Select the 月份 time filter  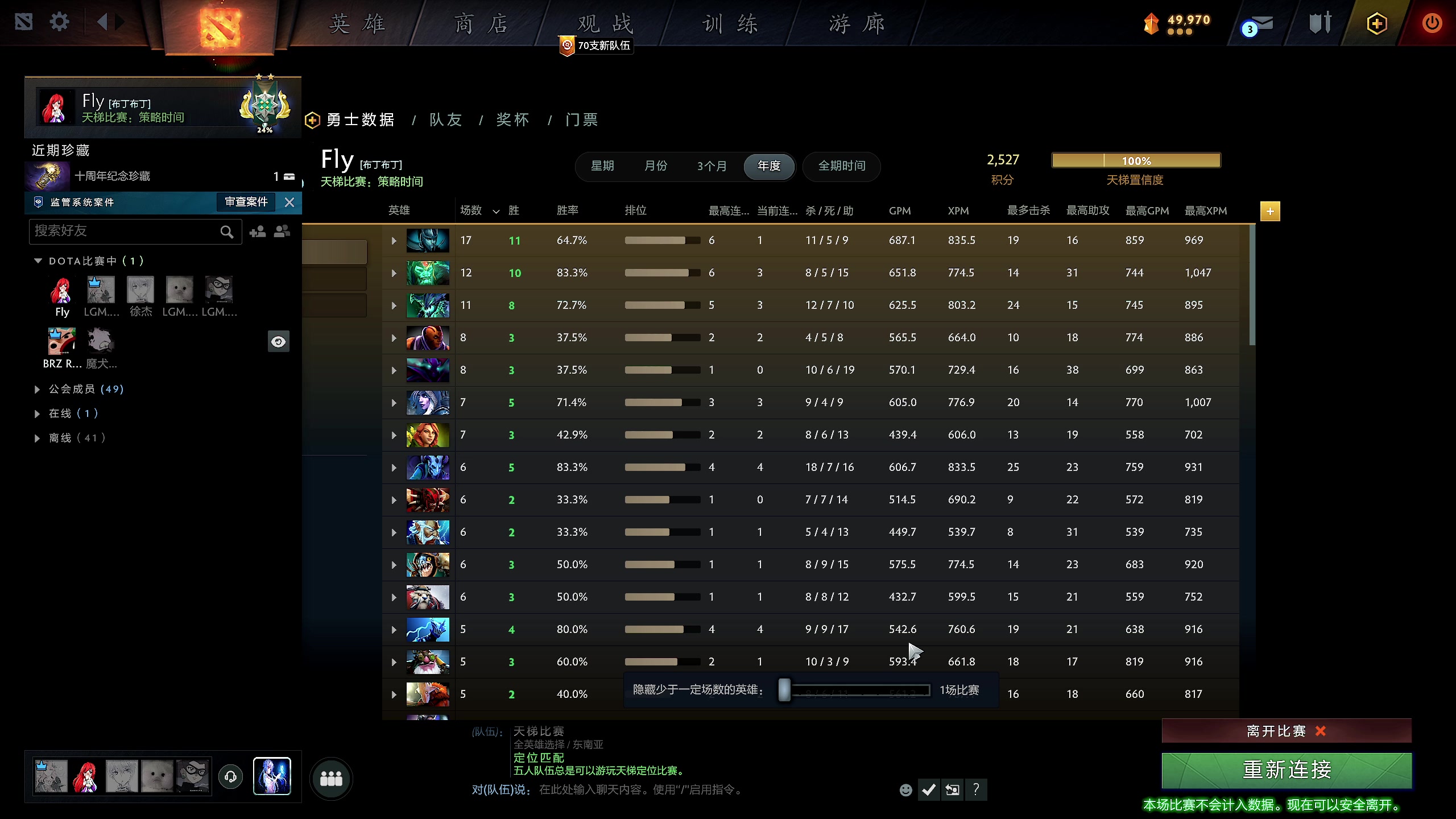pyautogui.click(x=656, y=166)
